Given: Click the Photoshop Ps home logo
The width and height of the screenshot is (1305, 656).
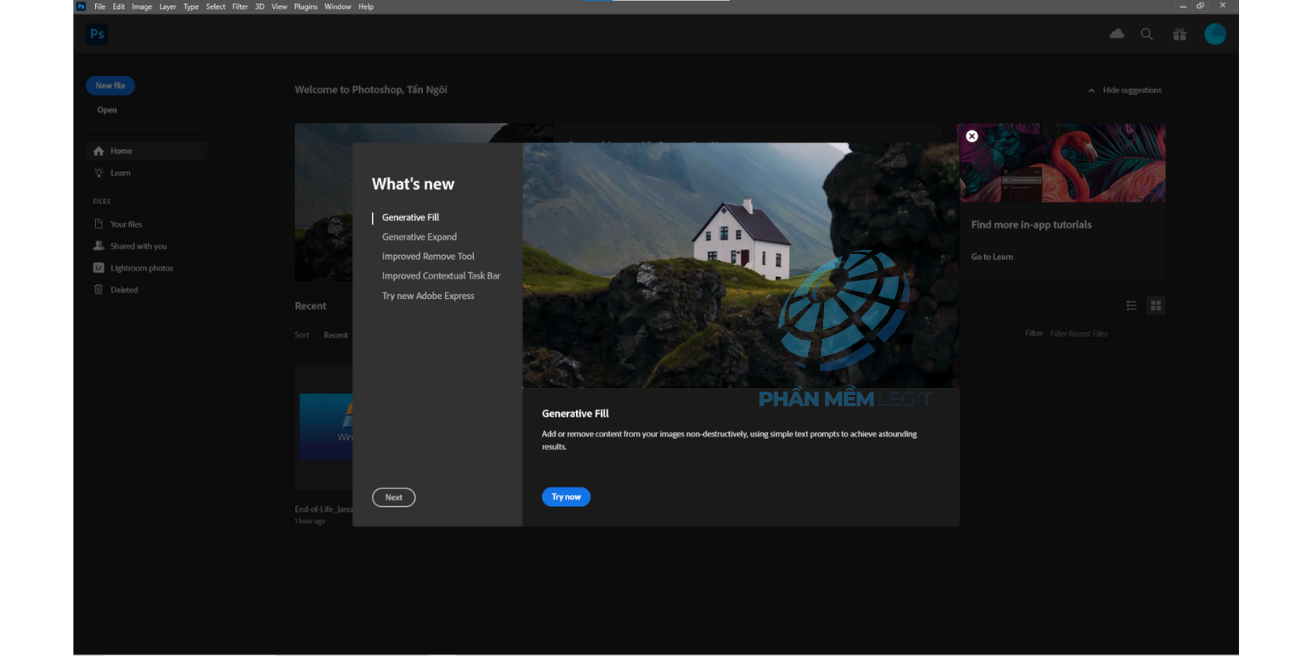Looking at the screenshot, I should (x=97, y=34).
